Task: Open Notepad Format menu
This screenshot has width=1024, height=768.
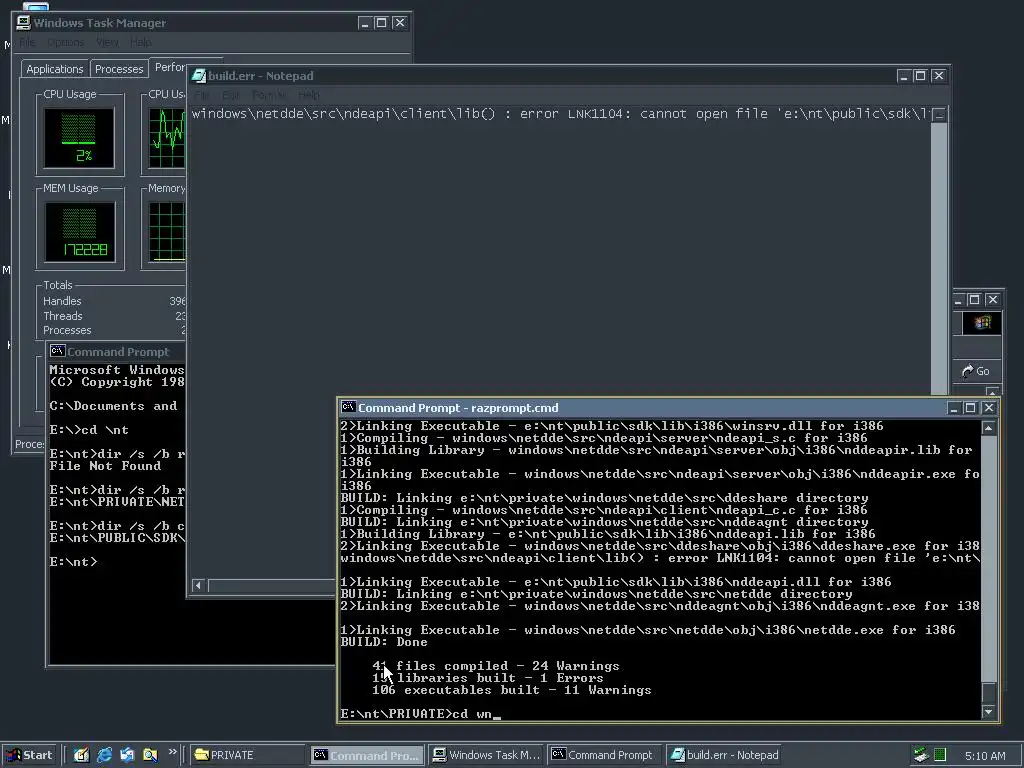Action: point(269,95)
